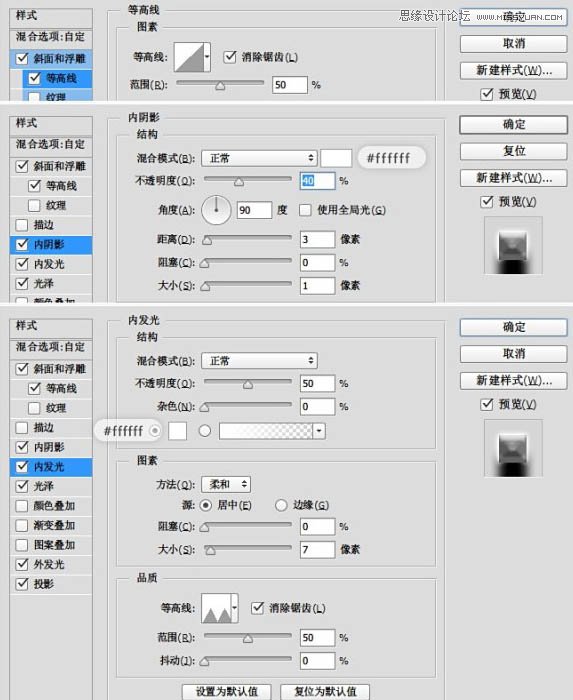The image size is (573, 700).
Task: Click contour curve thumbnail in top 等高线 panel
Action: click(x=189, y=57)
